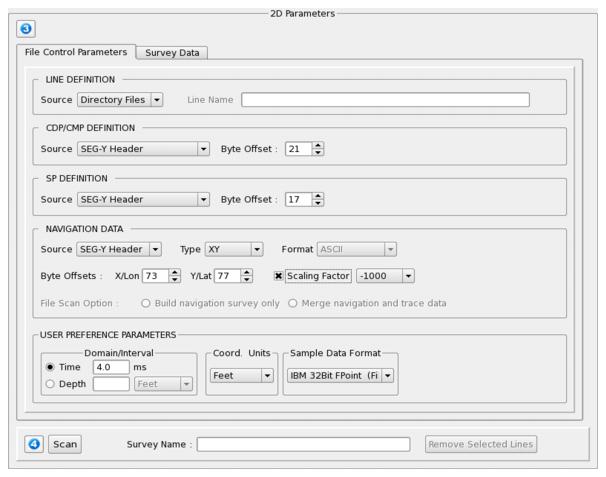Select the Time domain radio button
Screen dimensions: 606x477
click(49, 367)
